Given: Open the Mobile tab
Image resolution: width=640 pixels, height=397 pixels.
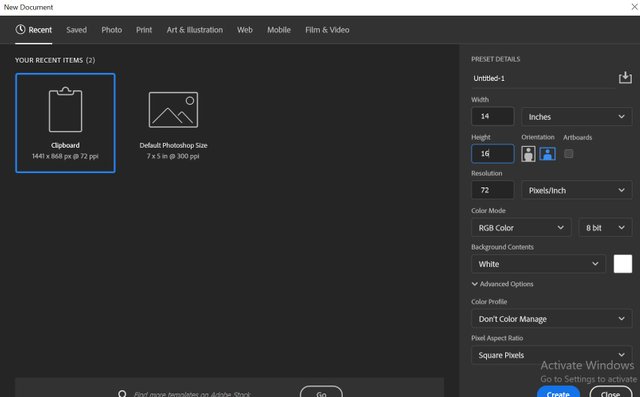Looking at the screenshot, I should click(x=279, y=30).
